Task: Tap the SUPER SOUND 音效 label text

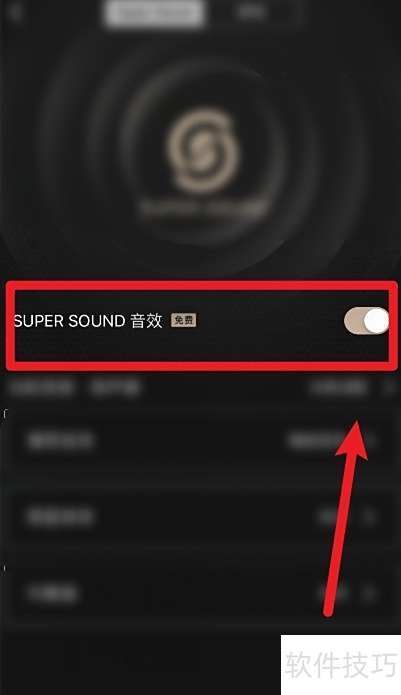Action: 88,320
